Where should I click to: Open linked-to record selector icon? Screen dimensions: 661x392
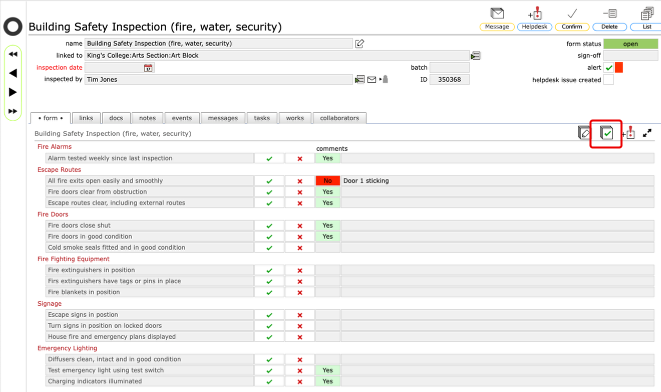[476, 56]
